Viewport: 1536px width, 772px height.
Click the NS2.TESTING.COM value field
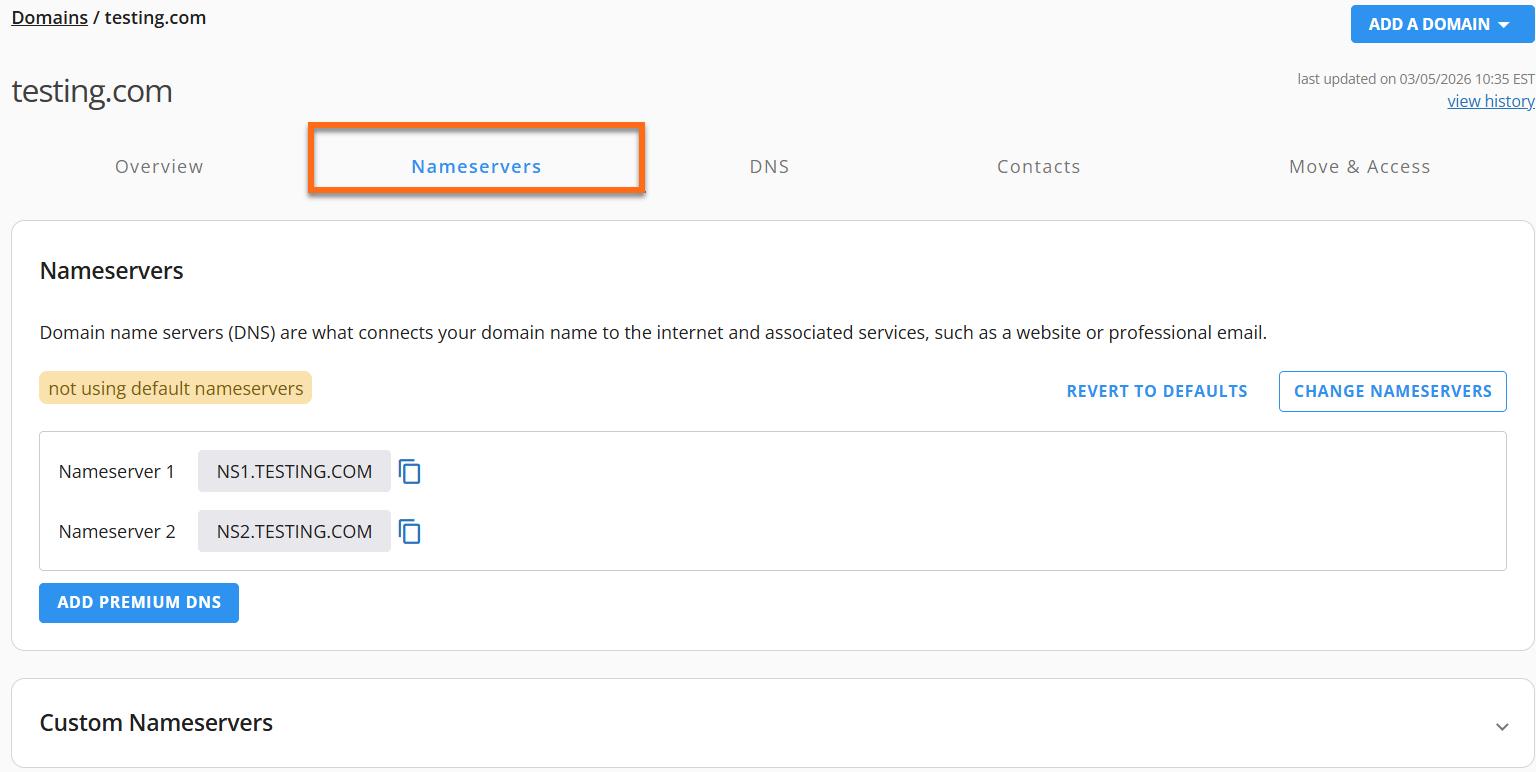point(294,531)
